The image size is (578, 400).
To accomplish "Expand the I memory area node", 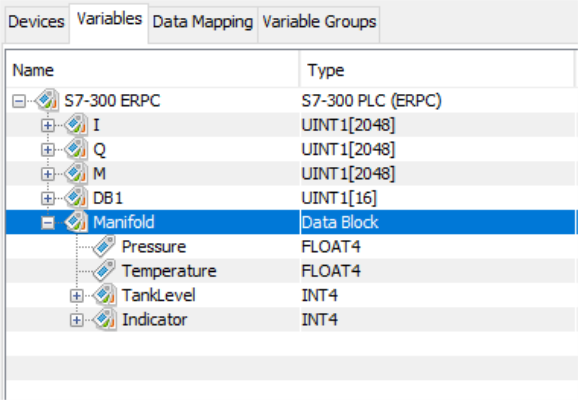I will (48, 125).
